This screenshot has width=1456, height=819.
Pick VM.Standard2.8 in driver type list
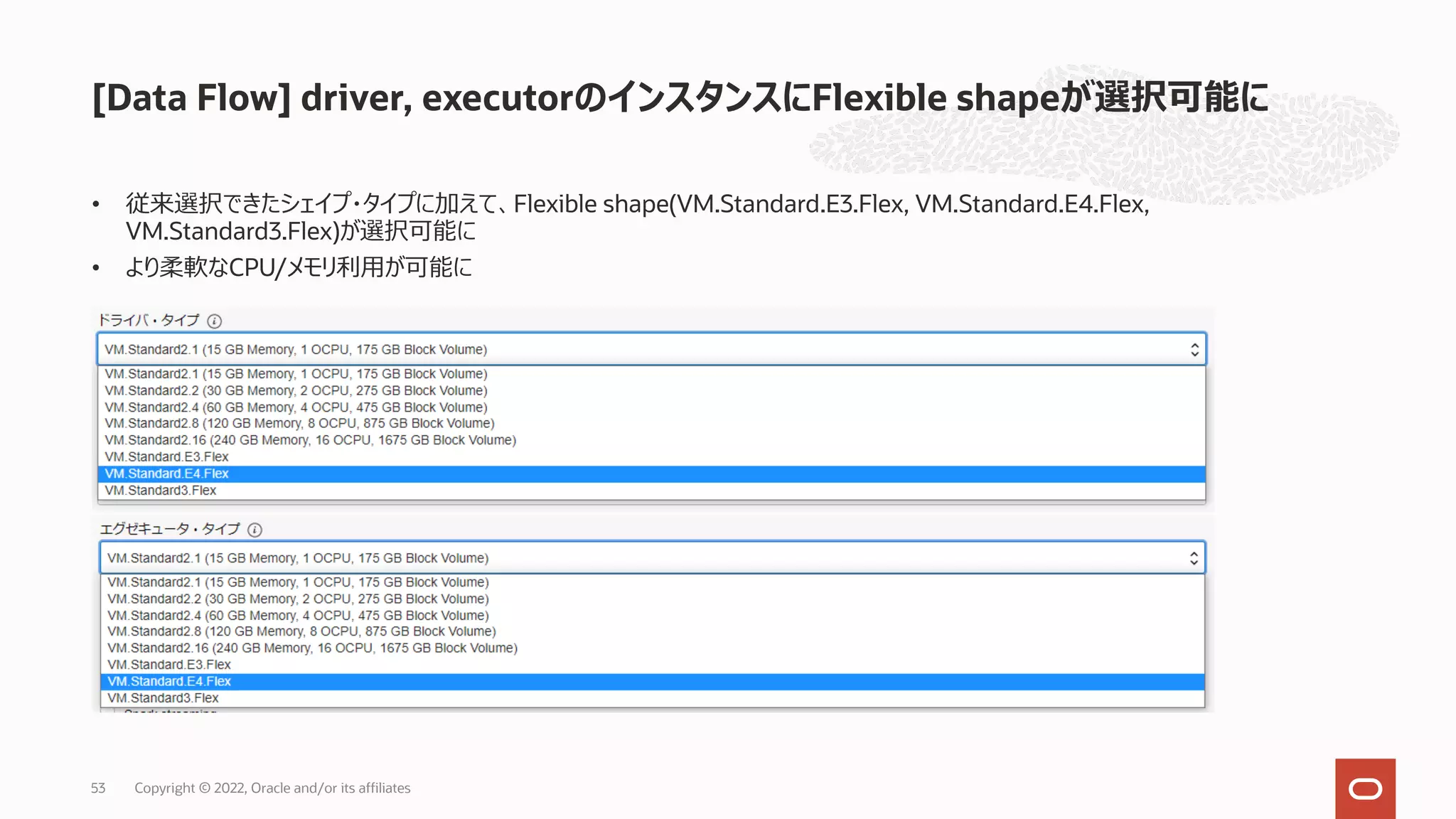click(652, 423)
